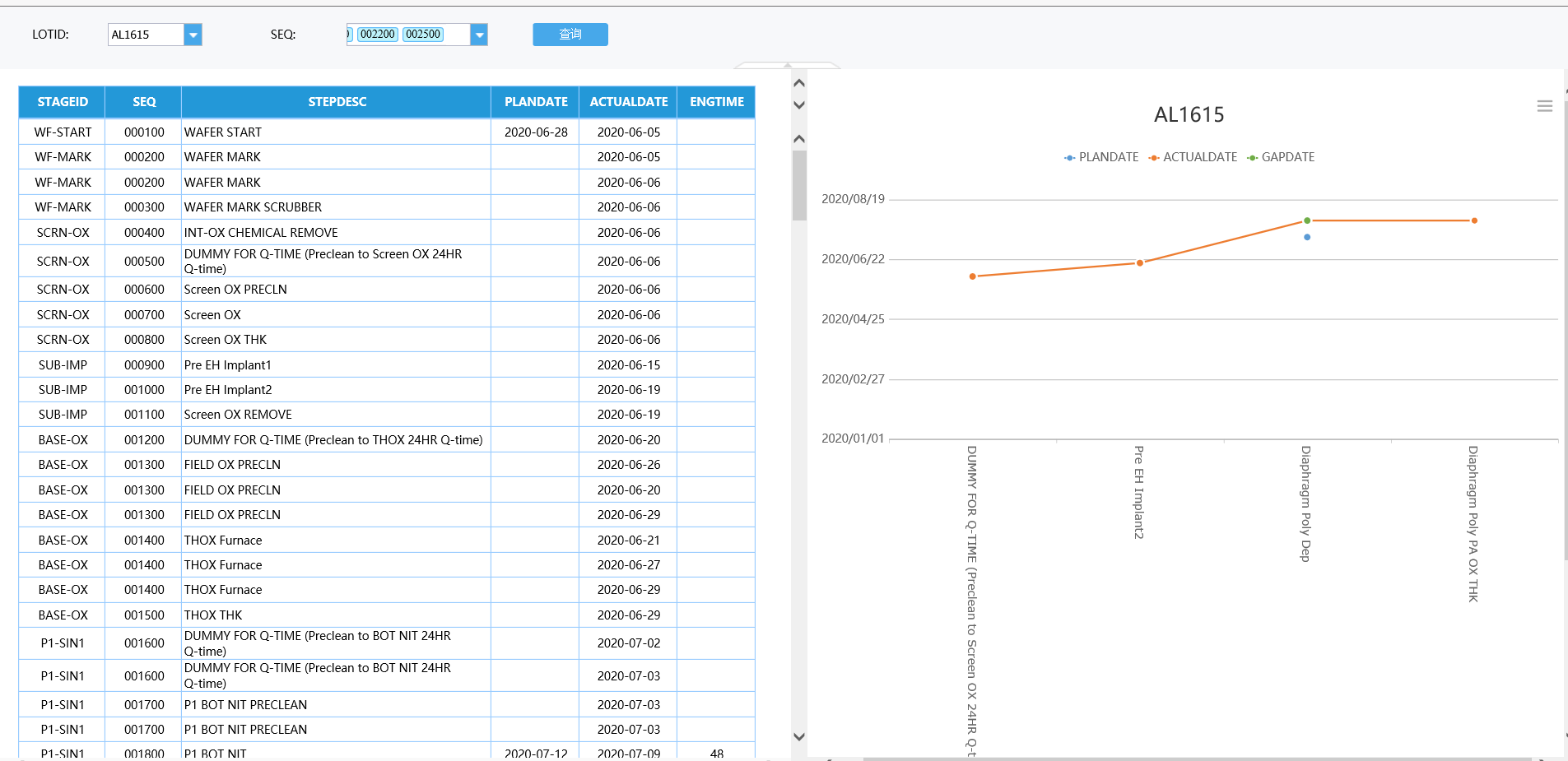
Task: Sort by ENGTIME column header
Action: 717,102
